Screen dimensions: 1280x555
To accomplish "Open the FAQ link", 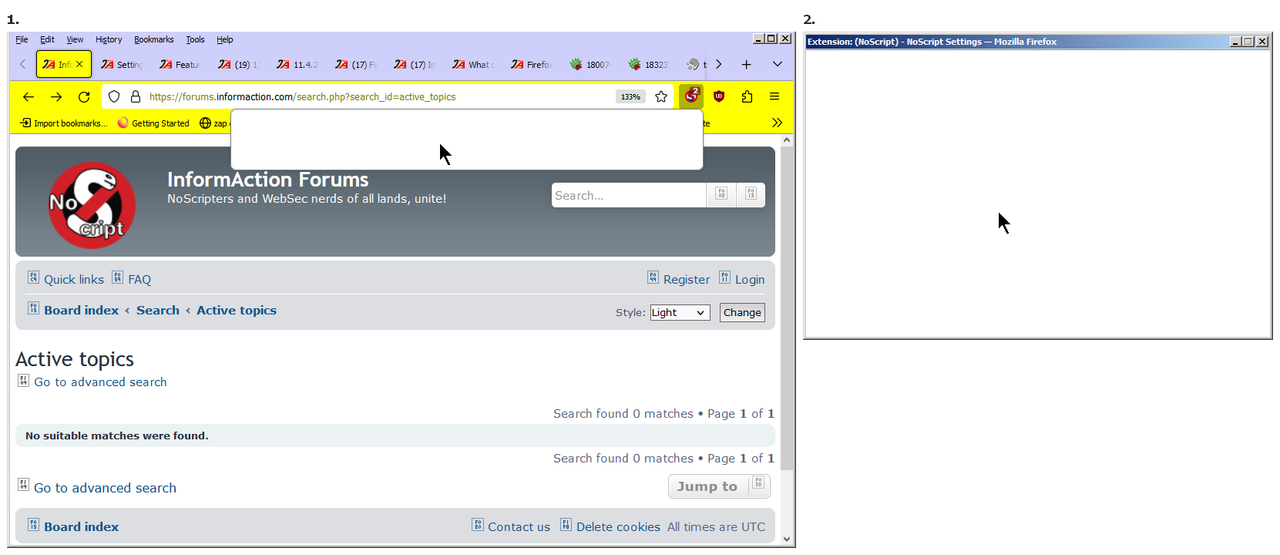I will tap(139, 279).
